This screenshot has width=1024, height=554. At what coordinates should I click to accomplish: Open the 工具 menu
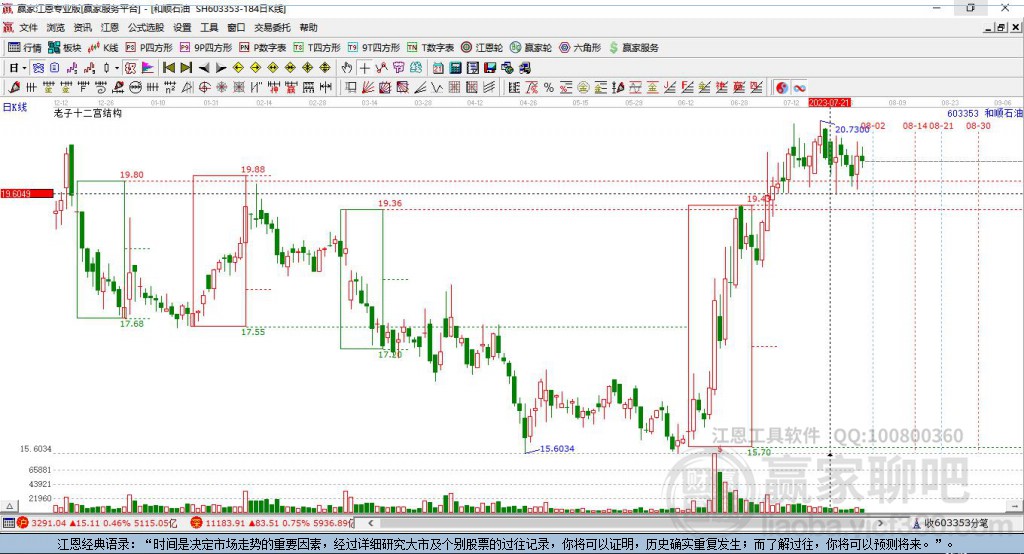click(209, 27)
